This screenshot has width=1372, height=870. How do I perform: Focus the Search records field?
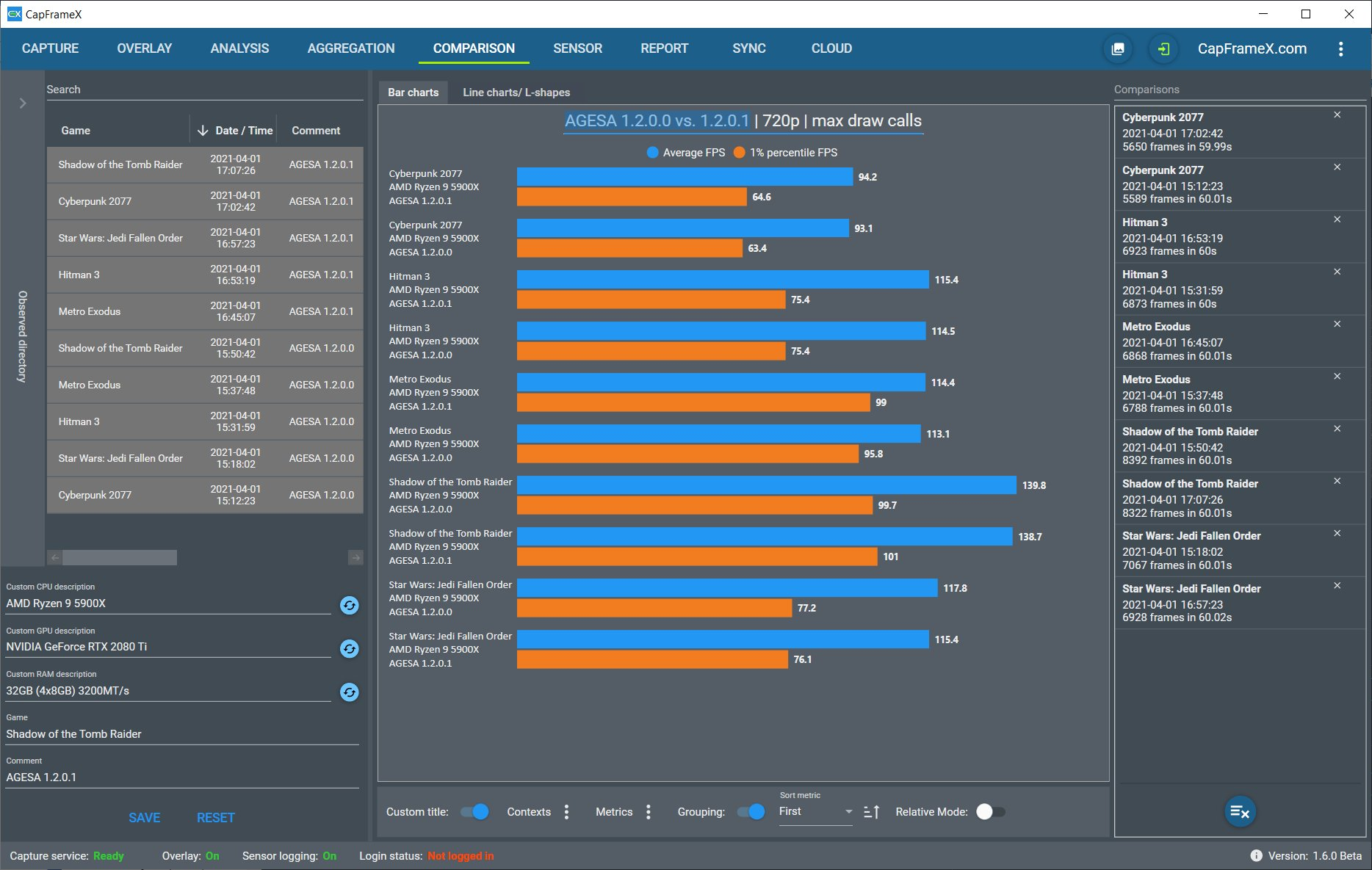(205, 90)
